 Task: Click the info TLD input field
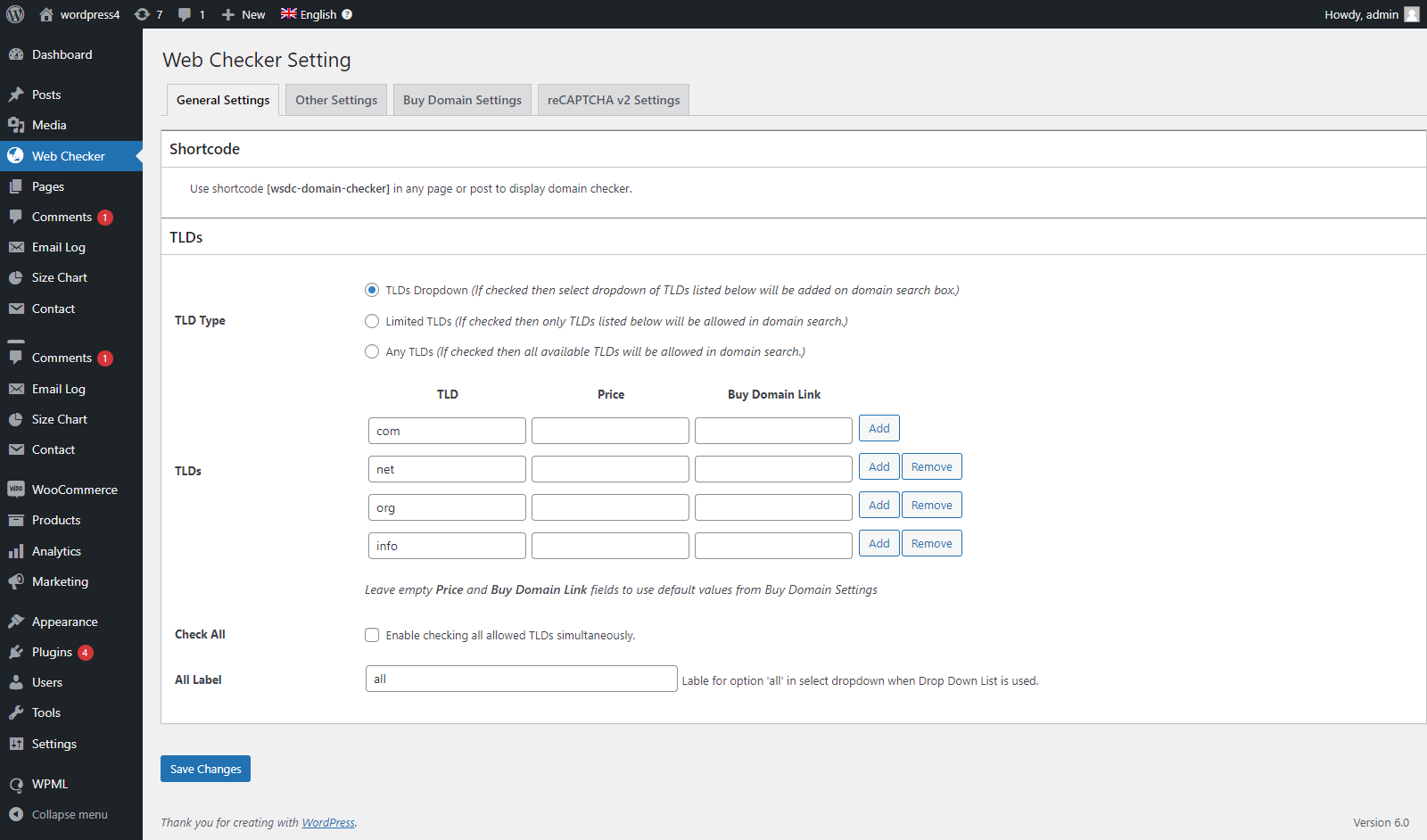pos(447,546)
